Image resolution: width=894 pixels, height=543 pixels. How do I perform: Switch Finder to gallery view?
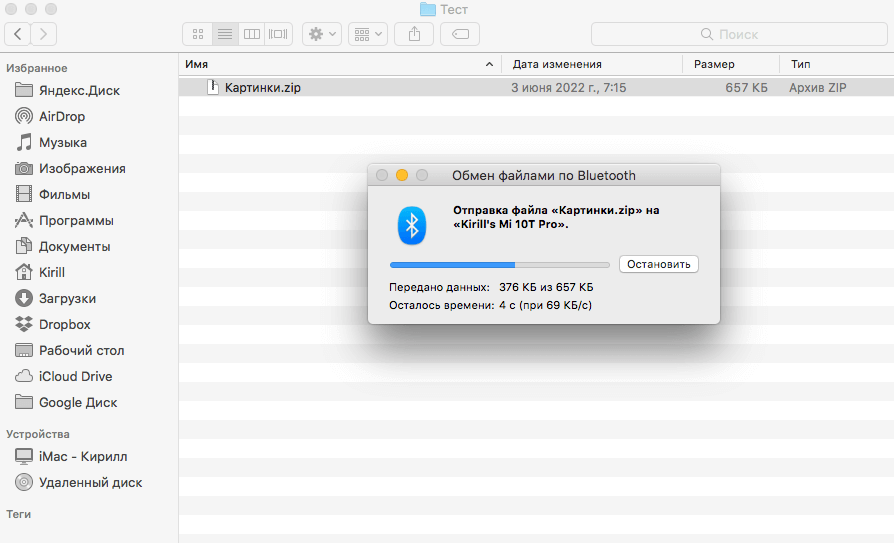(279, 34)
